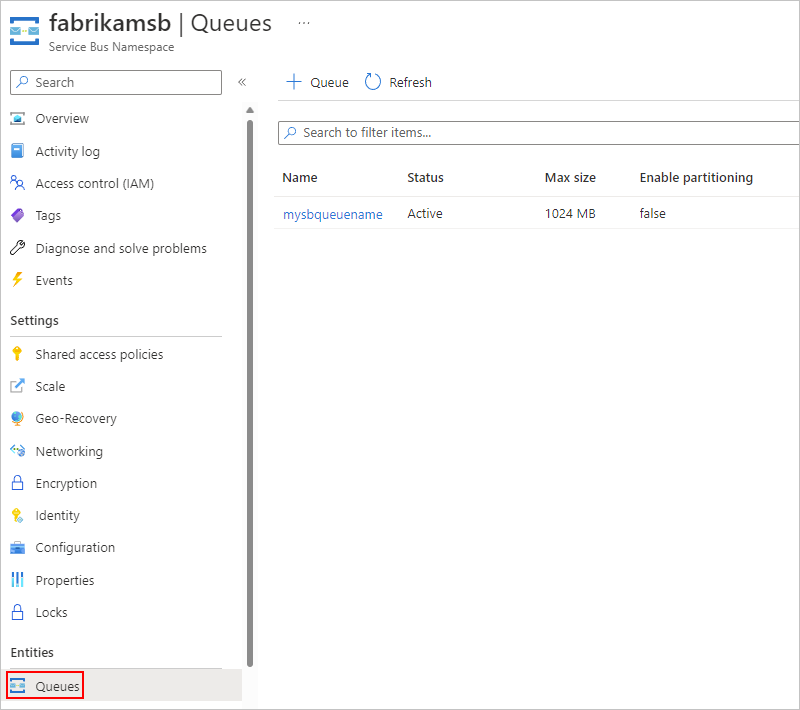Sort by Max size column header
The height and width of the screenshot is (710, 800).
570,178
